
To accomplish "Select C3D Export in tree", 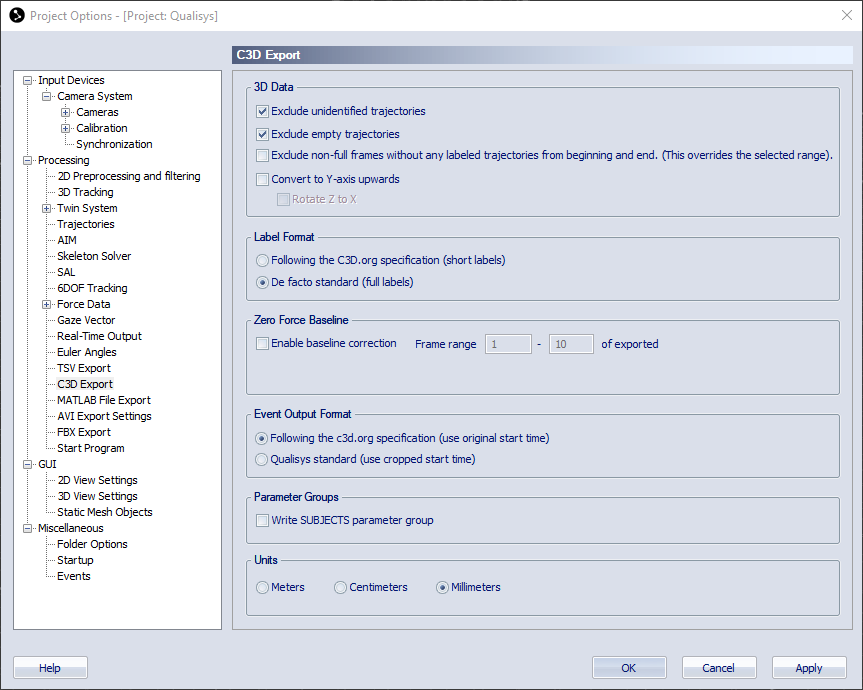I will click(x=85, y=384).
